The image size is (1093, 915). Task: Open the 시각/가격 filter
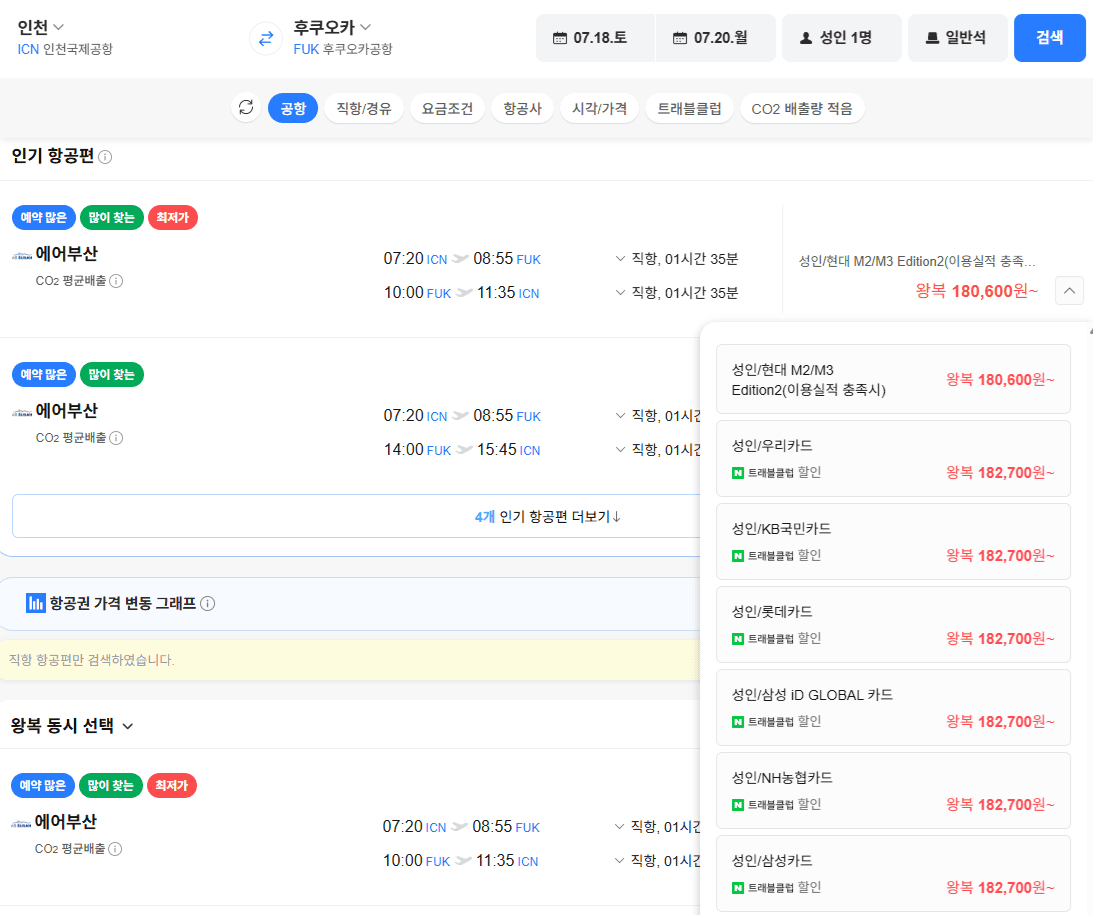pos(599,108)
